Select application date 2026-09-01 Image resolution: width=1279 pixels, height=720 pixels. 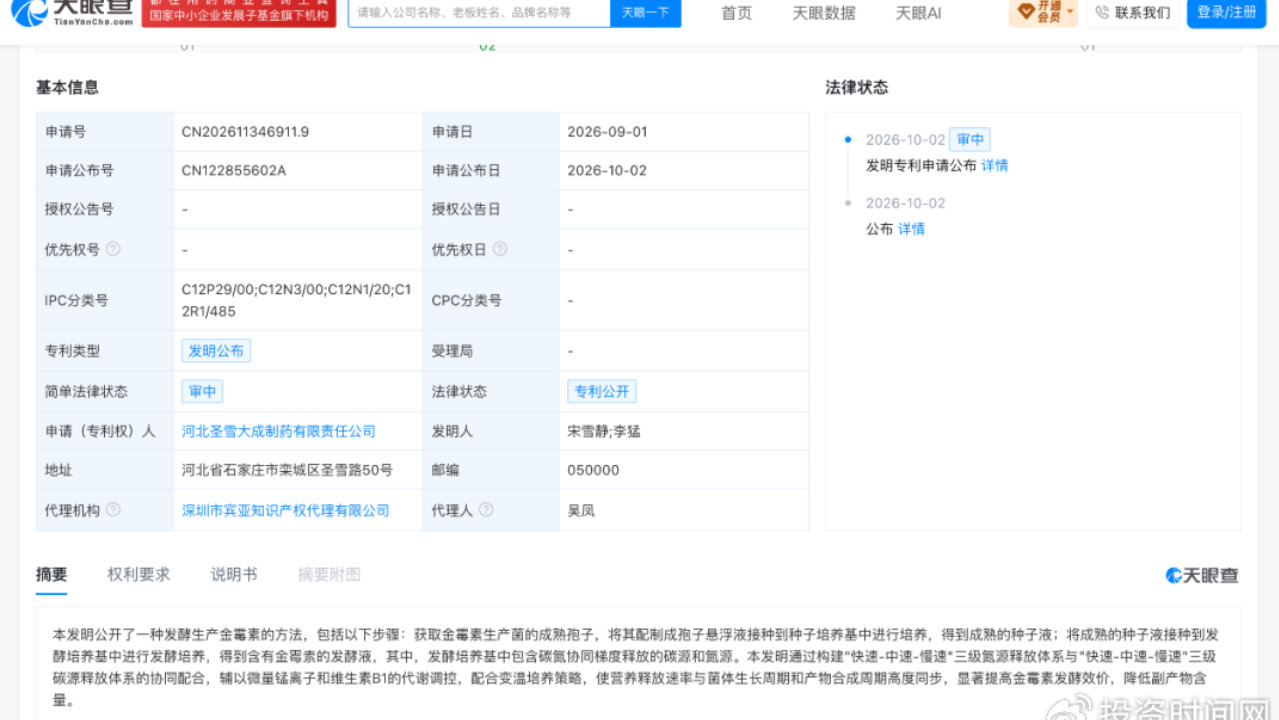tap(607, 132)
